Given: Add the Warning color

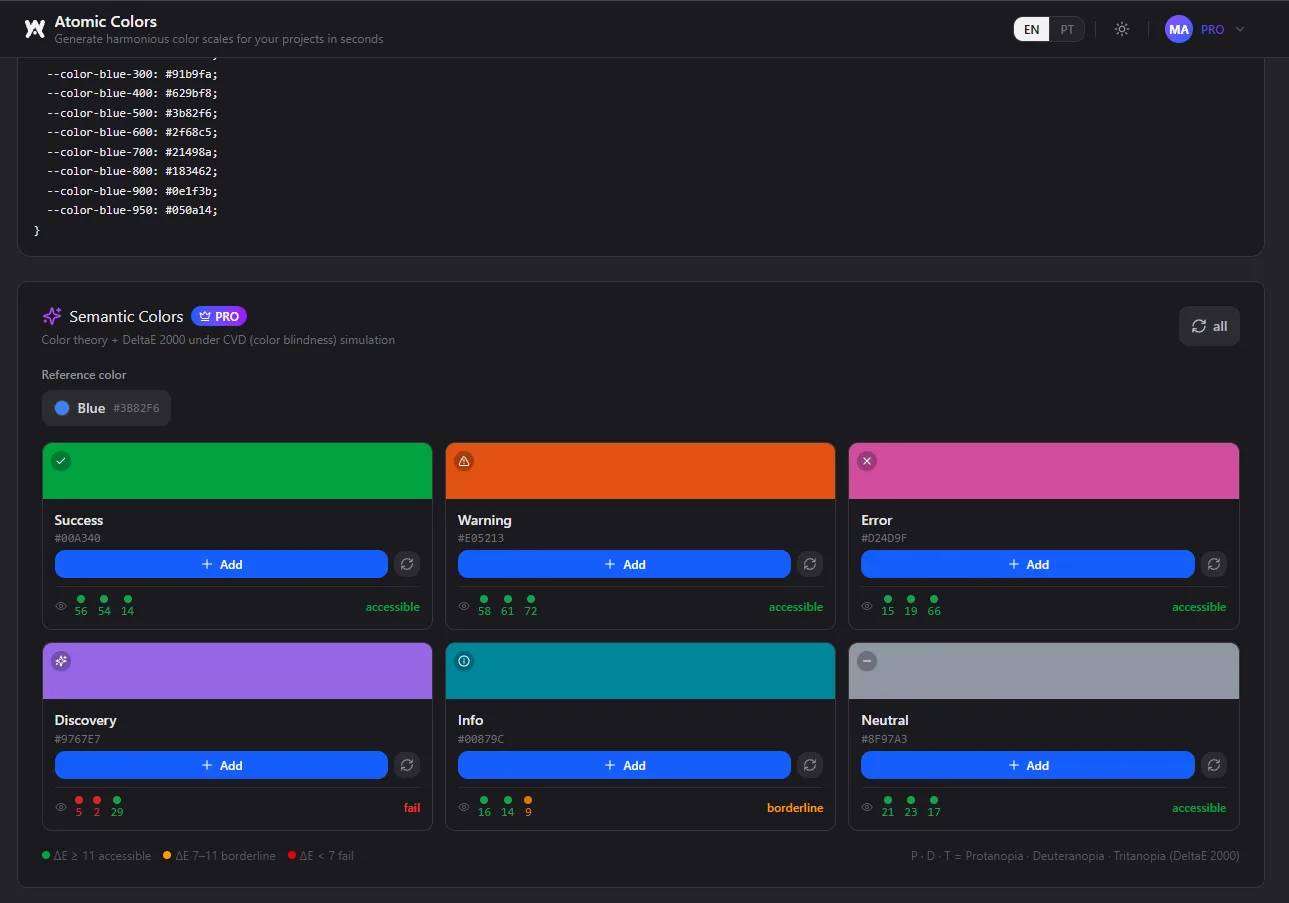Looking at the screenshot, I should tap(624, 564).
